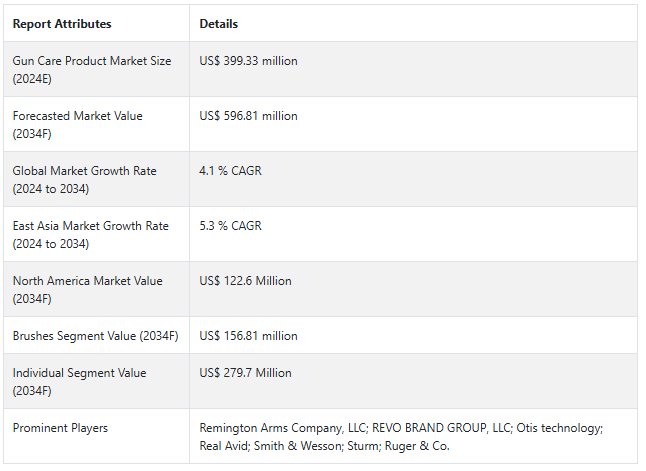Select Gun Care Product Market Size cell

[92, 69]
